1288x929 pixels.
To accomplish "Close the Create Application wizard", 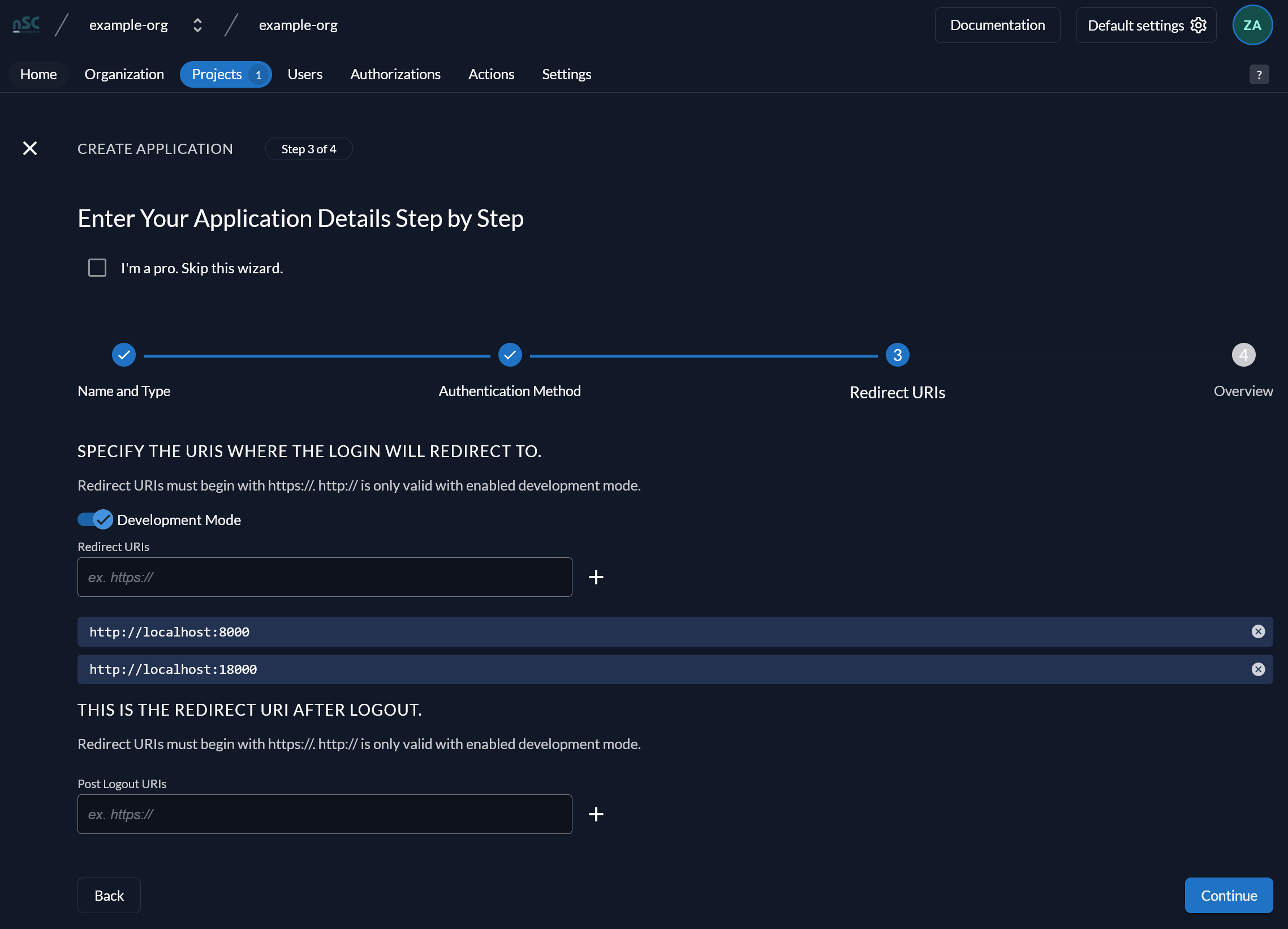I will pyautogui.click(x=29, y=148).
